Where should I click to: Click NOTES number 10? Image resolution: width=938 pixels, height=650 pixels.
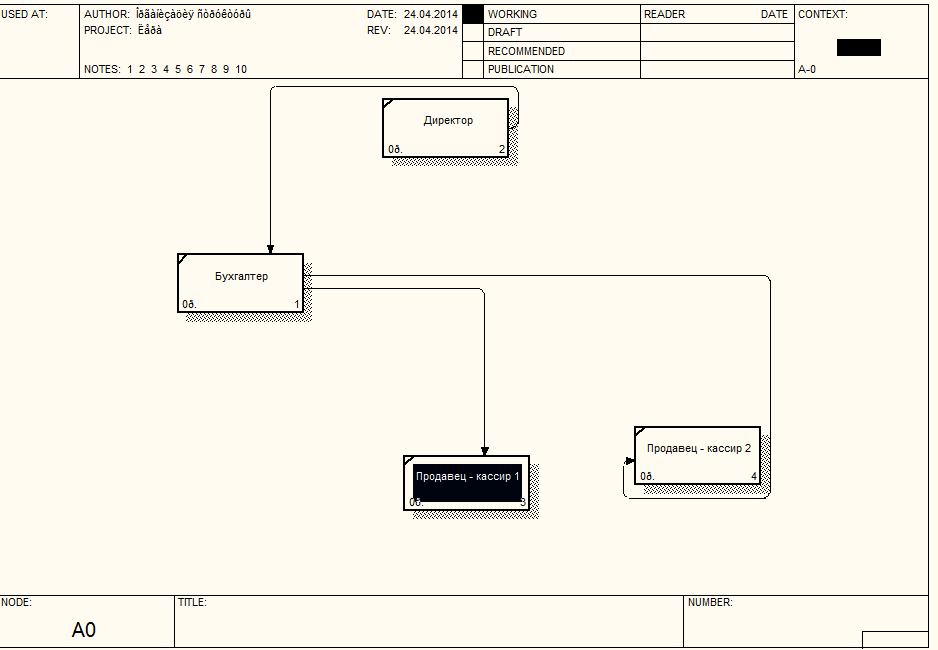[241, 69]
